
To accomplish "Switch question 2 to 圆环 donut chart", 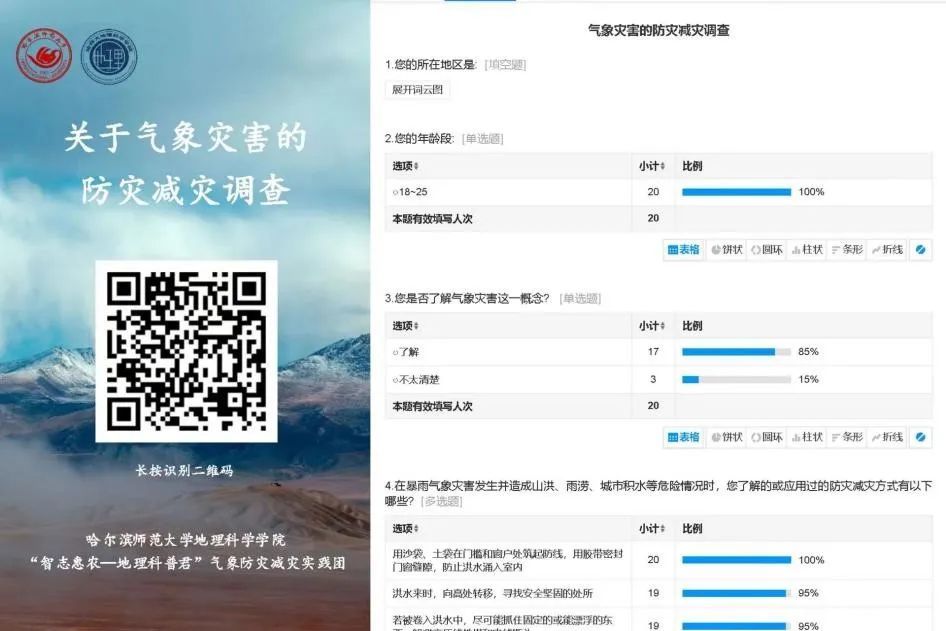I will (766, 250).
